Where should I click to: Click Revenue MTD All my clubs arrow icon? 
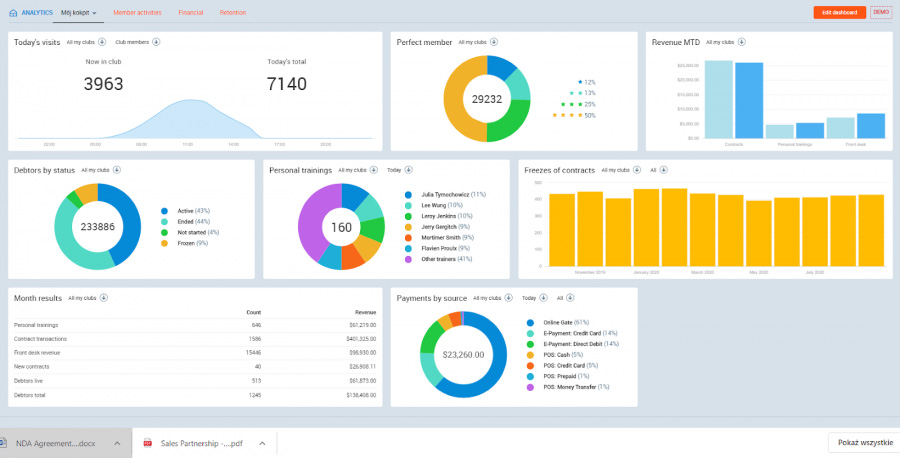click(x=742, y=41)
